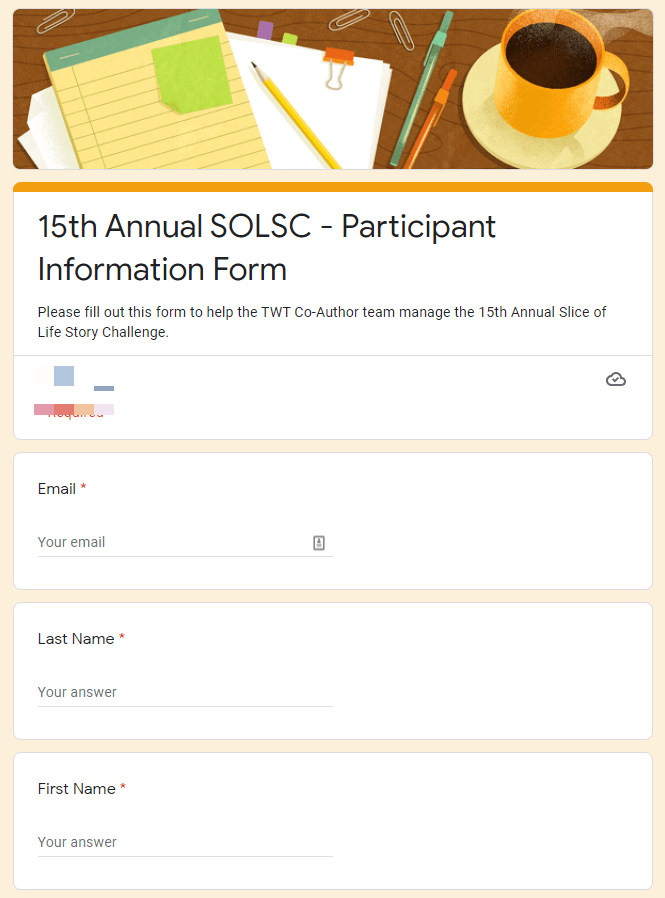Focus the 'Your email' input field
This screenshot has width=665, height=898.
coord(170,542)
